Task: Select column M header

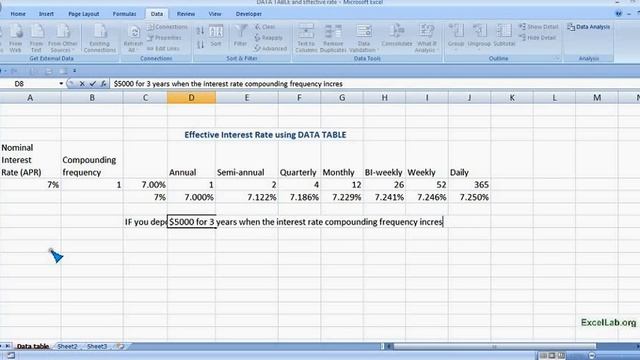Action: (597, 98)
